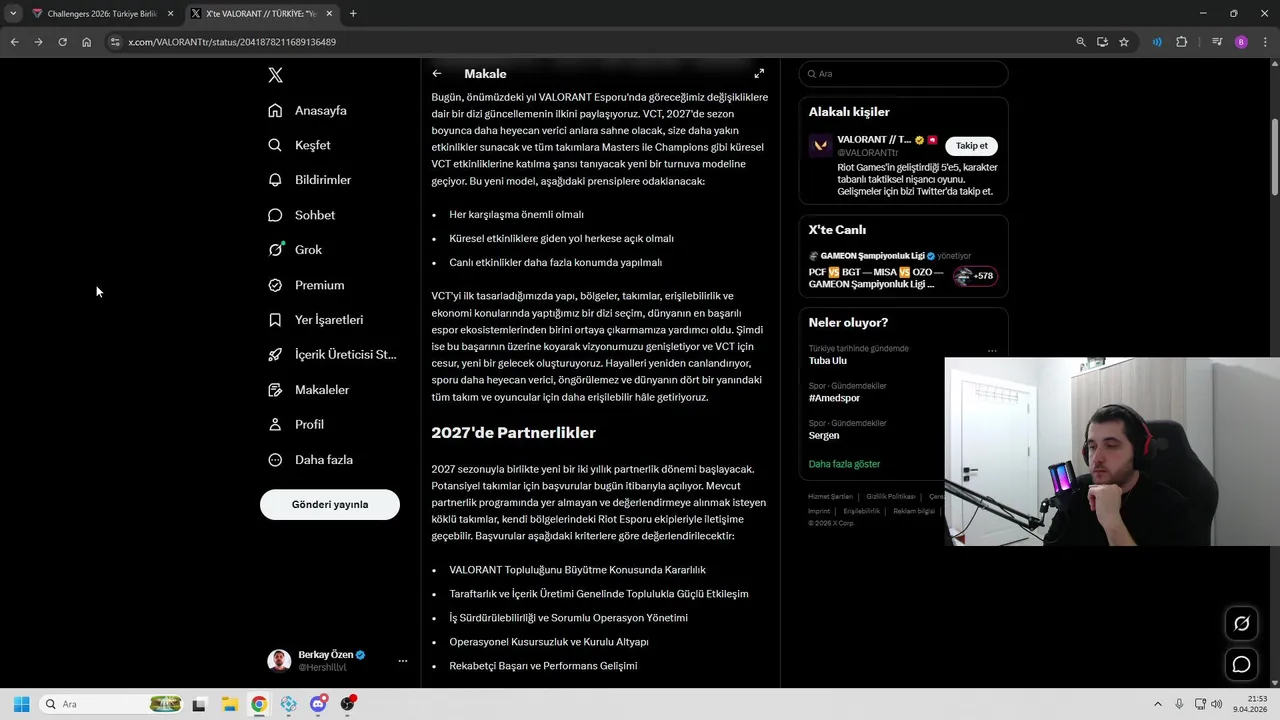The height and width of the screenshot is (720, 1280).
Task: Open Gizlilik Politikası footer link
Action: click(x=891, y=497)
